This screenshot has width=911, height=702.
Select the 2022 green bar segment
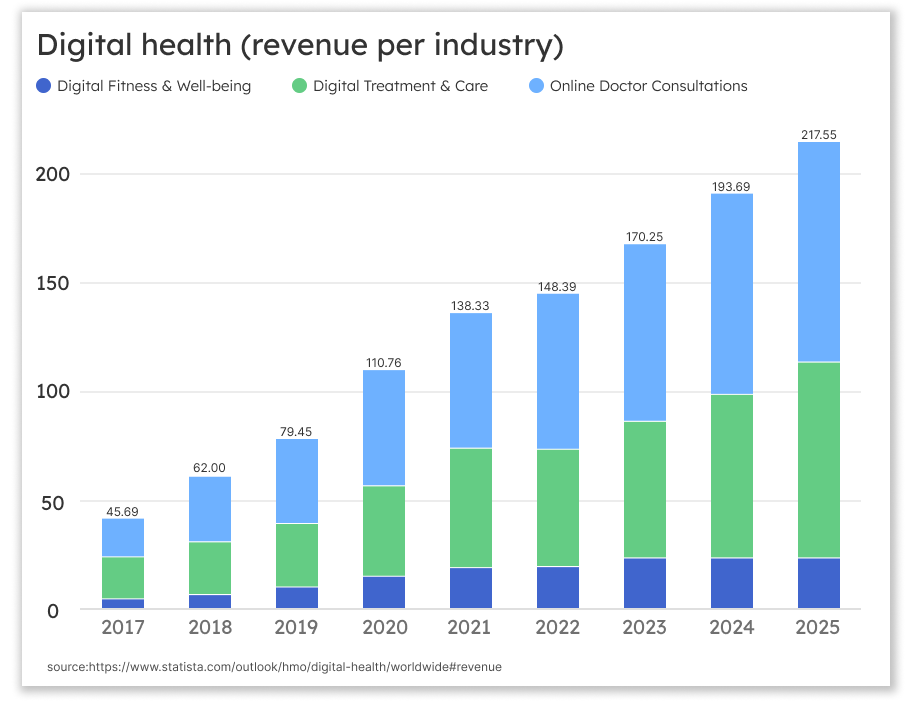coord(558,508)
